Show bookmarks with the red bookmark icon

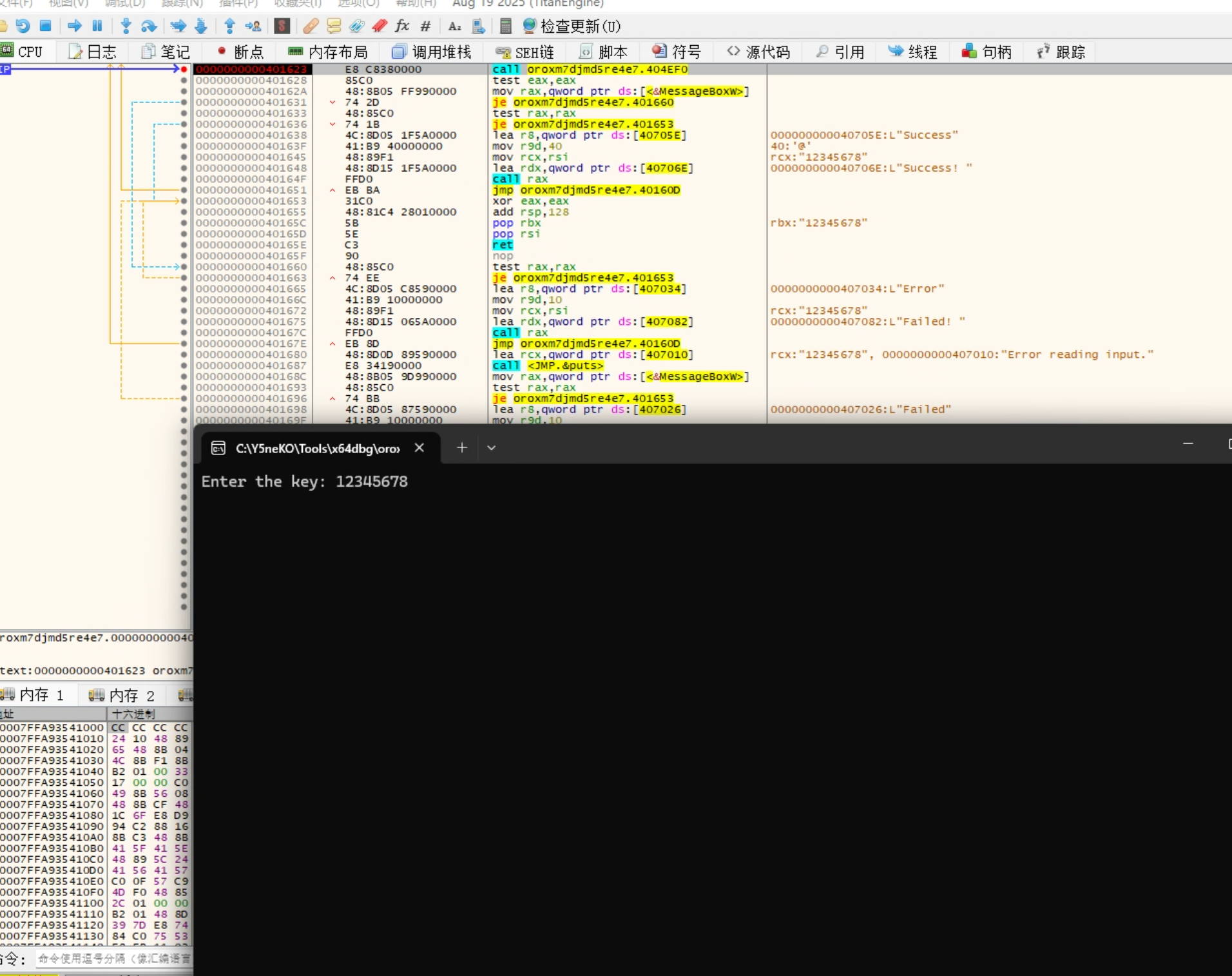coord(380,26)
